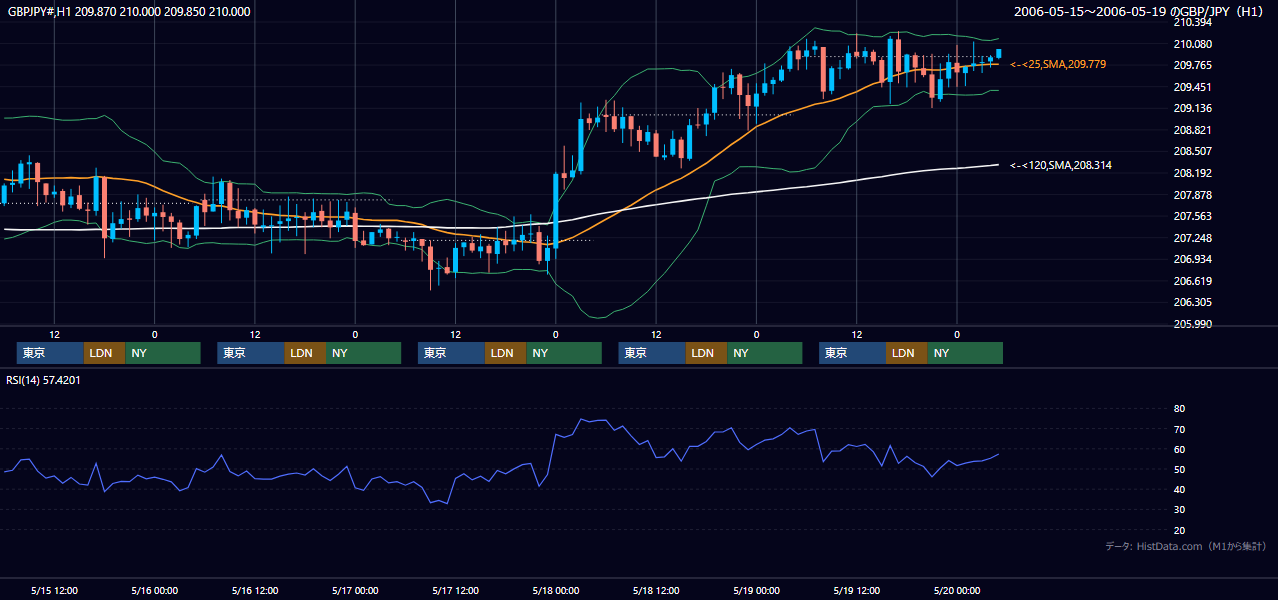Screen dimensions: 1278x600
Task: Click RSI scale value 50
Action: tap(1179, 469)
